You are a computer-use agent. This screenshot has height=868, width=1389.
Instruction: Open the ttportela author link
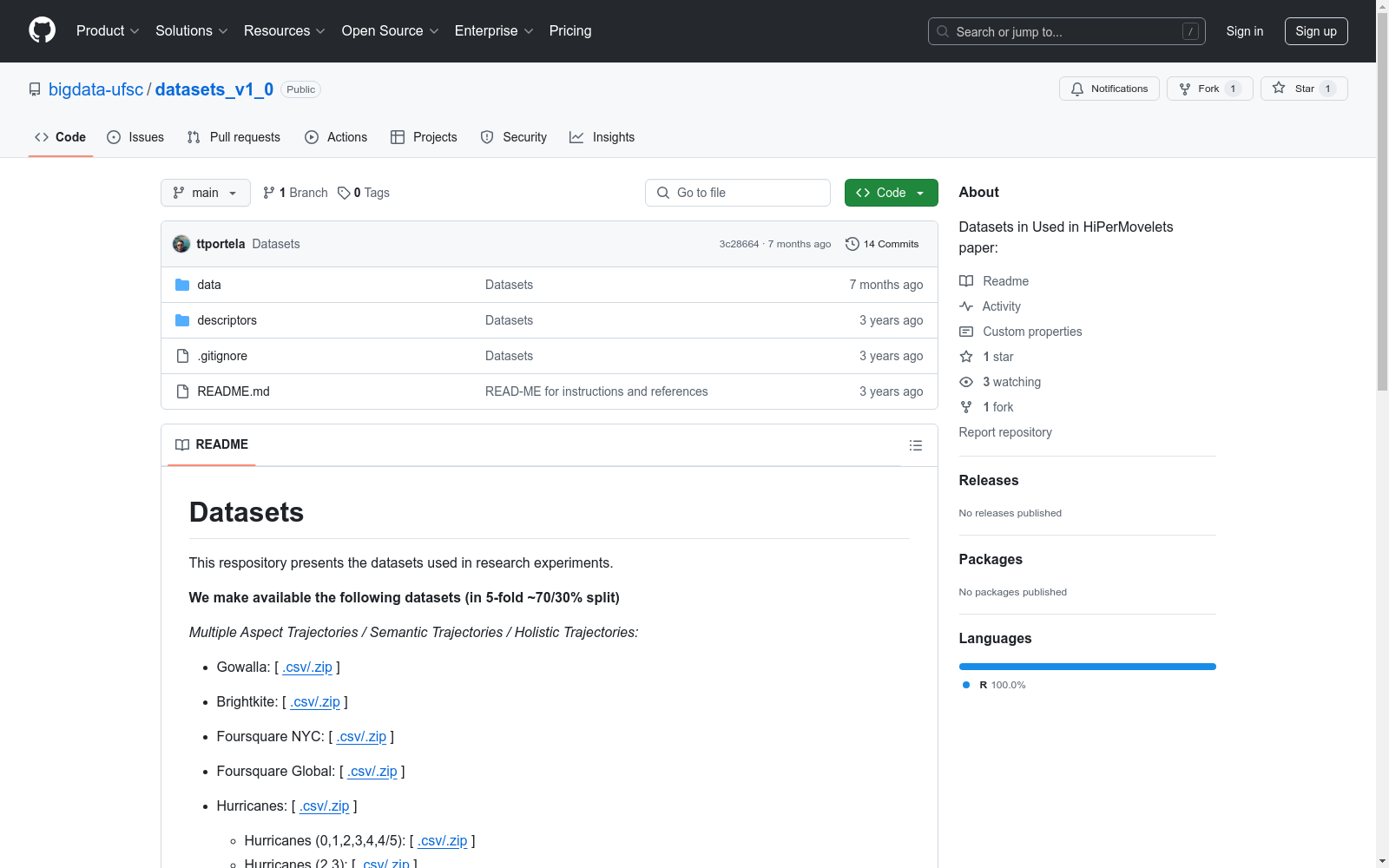pyautogui.click(x=221, y=244)
